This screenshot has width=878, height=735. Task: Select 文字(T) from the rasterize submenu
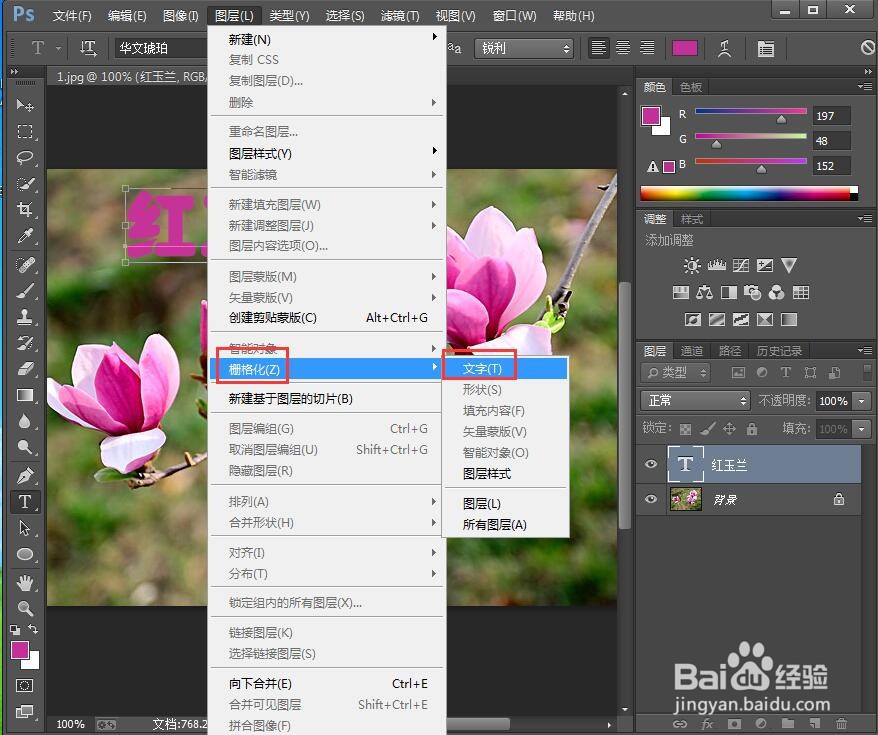pos(480,366)
